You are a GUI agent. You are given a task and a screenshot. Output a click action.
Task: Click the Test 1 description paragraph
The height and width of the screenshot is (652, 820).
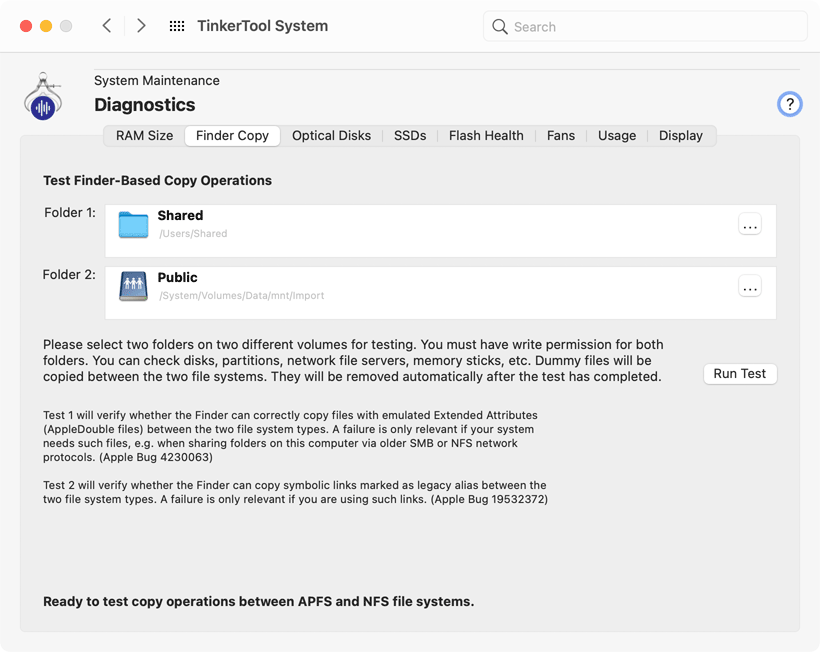pyautogui.click(x=290, y=436)
